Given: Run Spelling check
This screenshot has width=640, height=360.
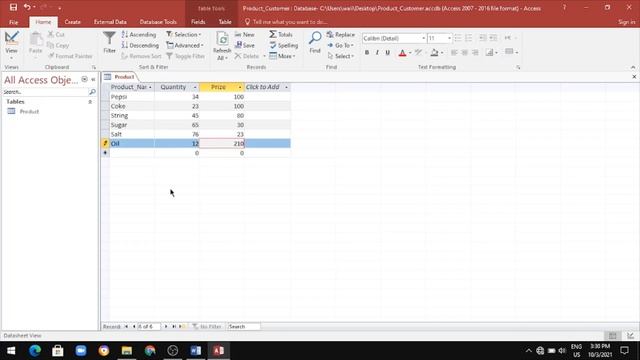Looking at the screenshot, I should point(283,45).
